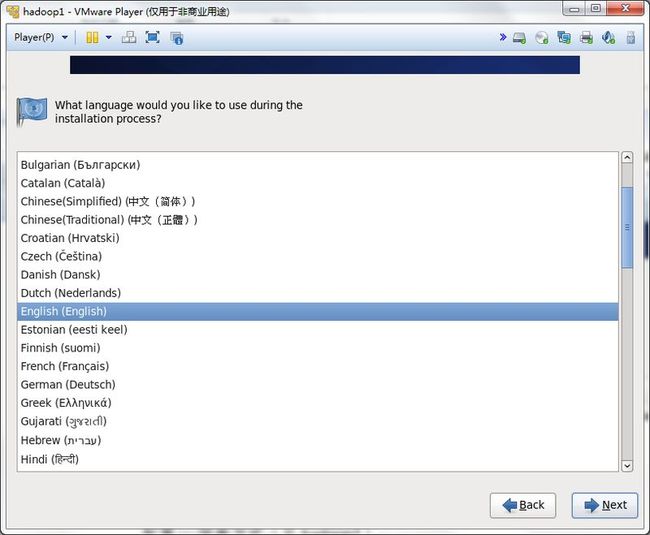Close the hadoop1 VMware Player window
This screenshot has width=650, height=535.
[x=626, y=8]
